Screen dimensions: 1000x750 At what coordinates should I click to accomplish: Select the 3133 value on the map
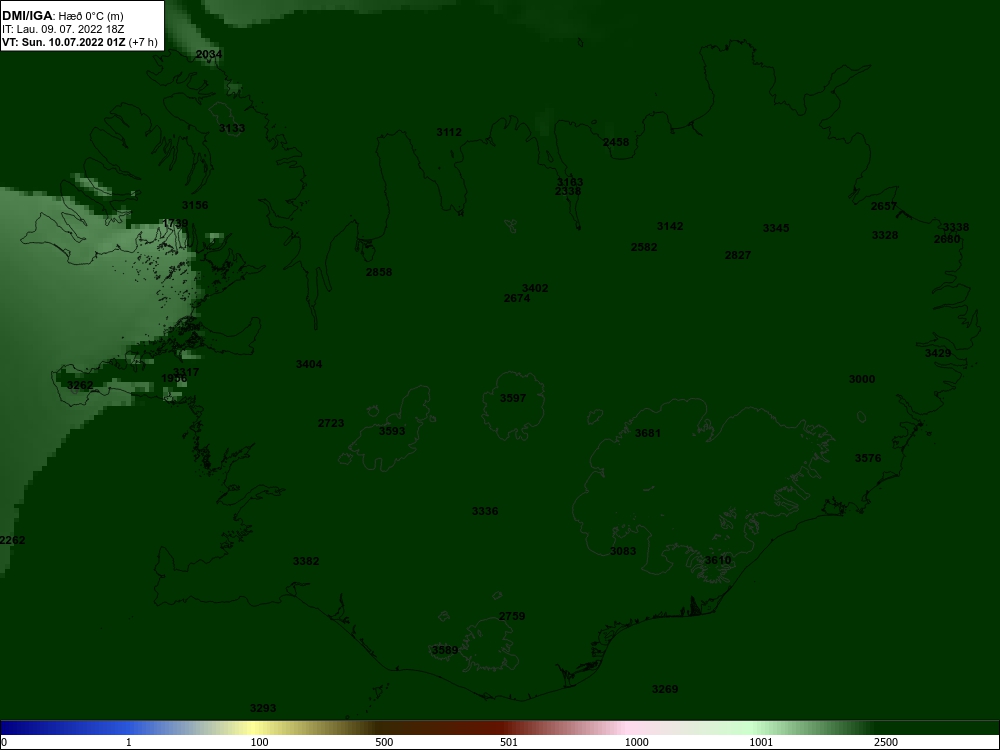coord(232,128)
